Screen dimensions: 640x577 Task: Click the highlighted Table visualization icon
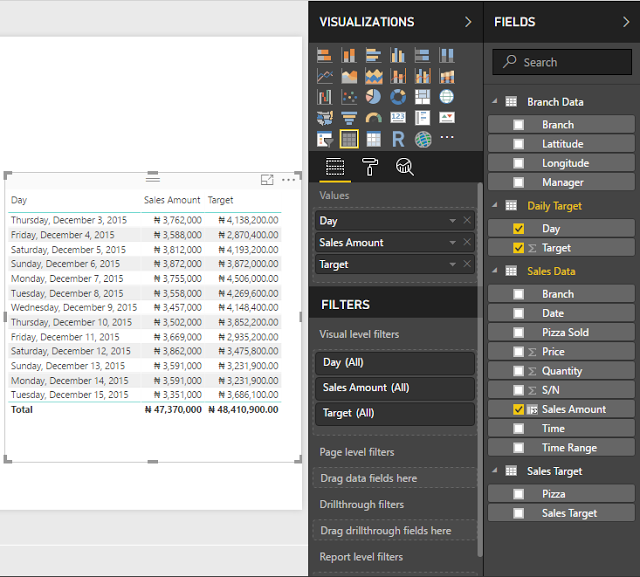point(349,139)
